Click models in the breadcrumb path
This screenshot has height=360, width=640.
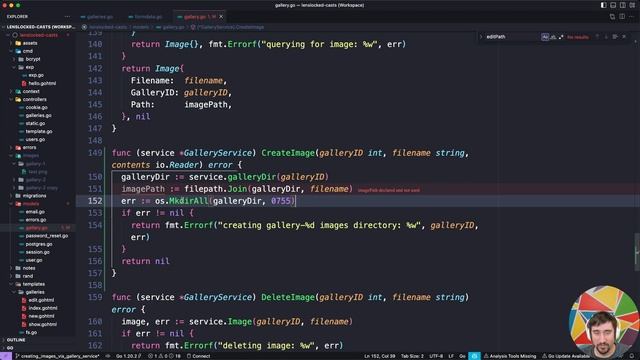coord(141,27)
